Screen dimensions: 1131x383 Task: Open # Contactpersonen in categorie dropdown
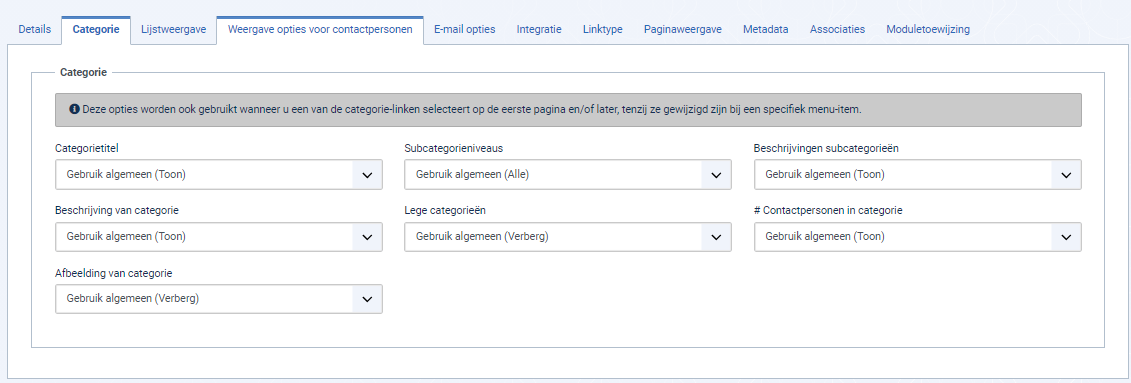point(917,237)
